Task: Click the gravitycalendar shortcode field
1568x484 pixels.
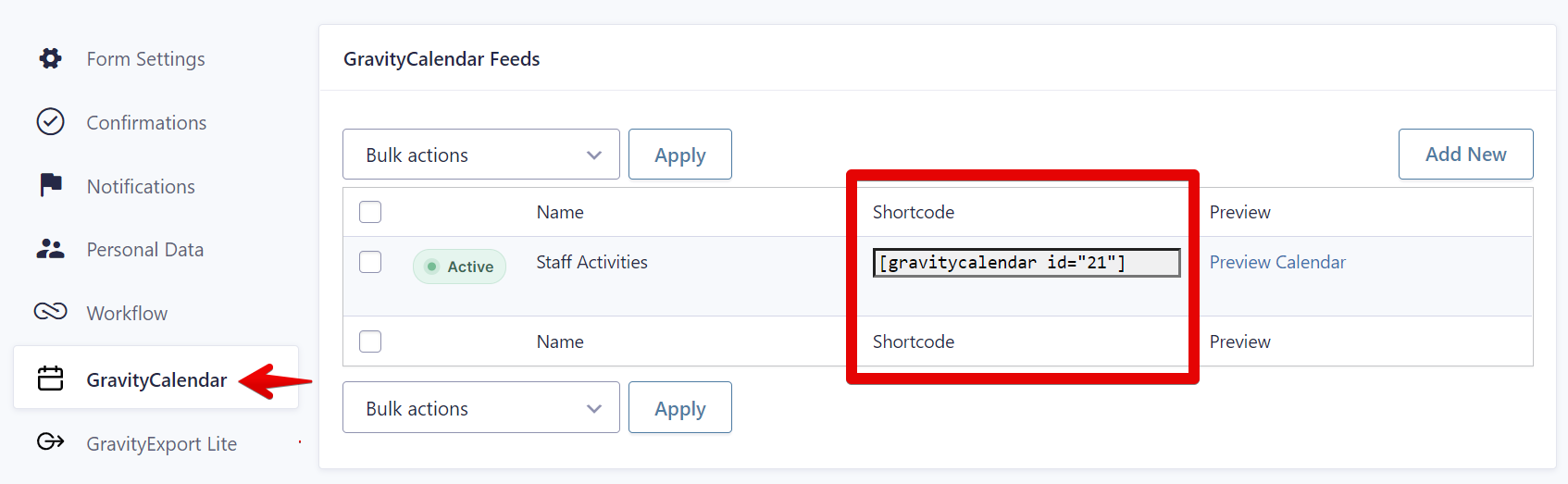Action: point(1026,263)
